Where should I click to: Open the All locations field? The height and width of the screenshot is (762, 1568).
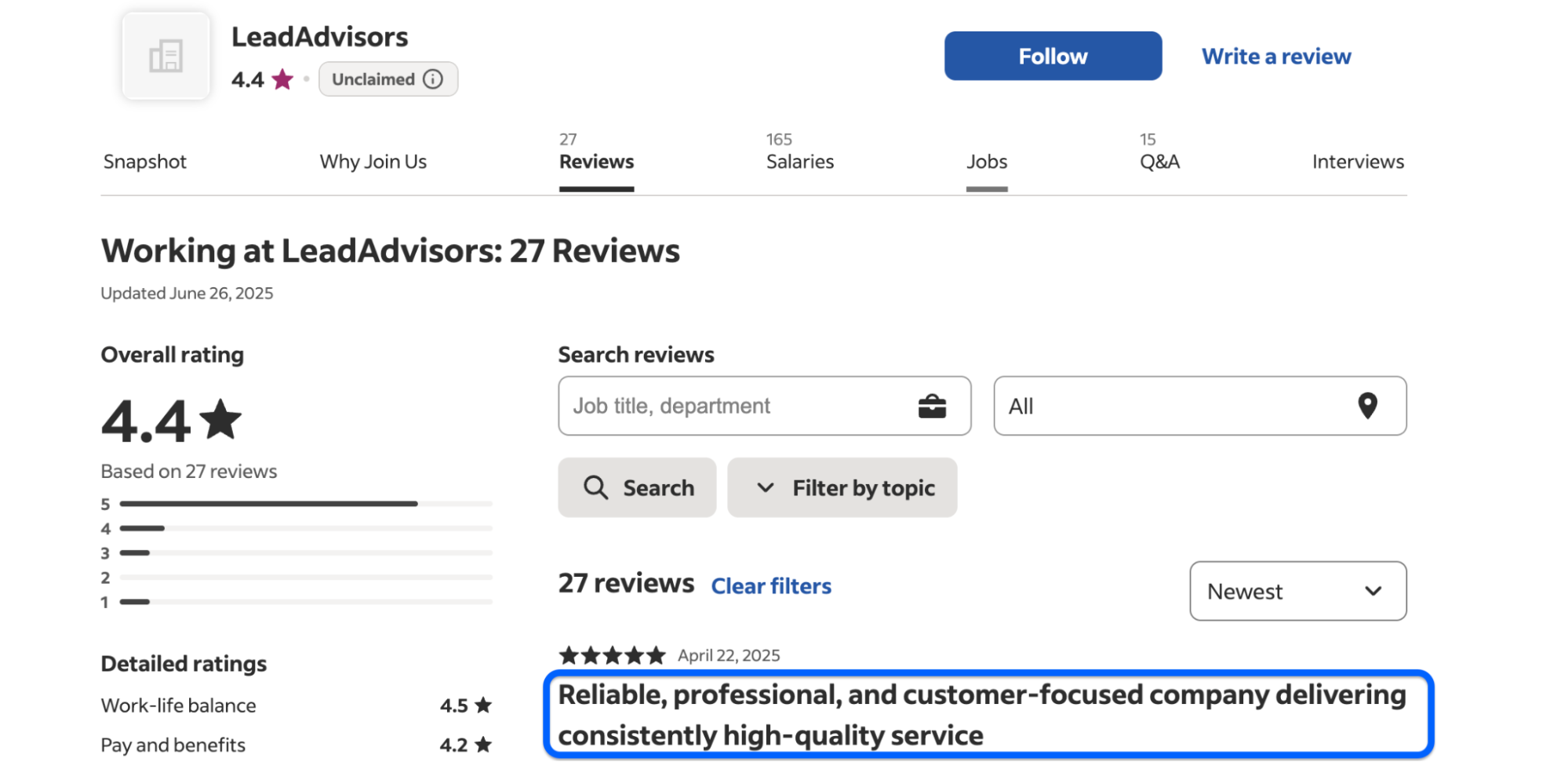1199,406
